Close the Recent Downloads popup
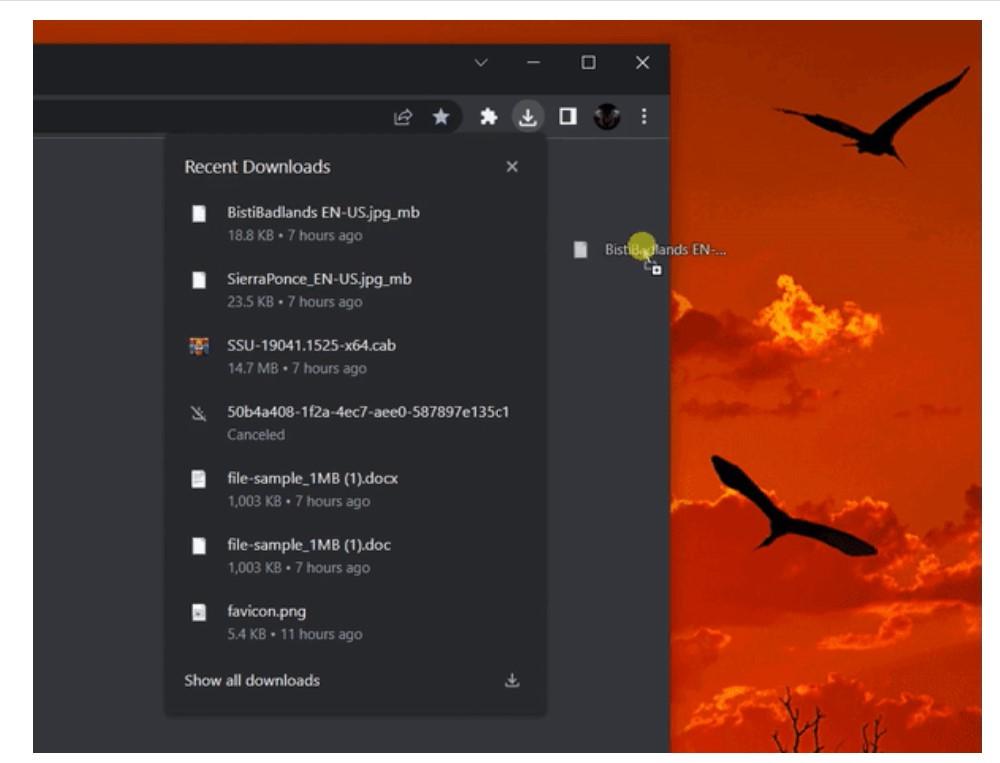Image resolution: width=1000 pixels, height=763 pixels. click(x=512, y=167)
